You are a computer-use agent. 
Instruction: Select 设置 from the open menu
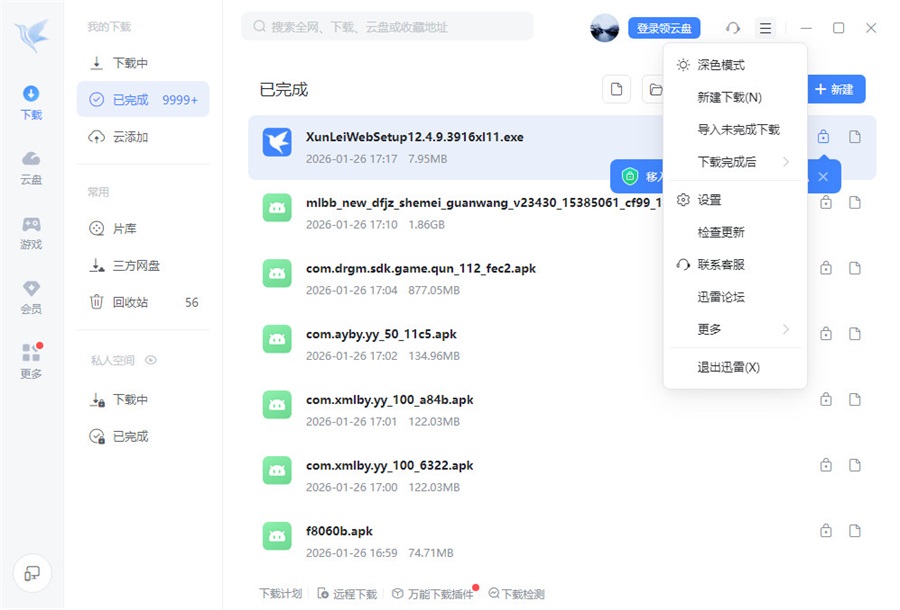pos(709,199)
